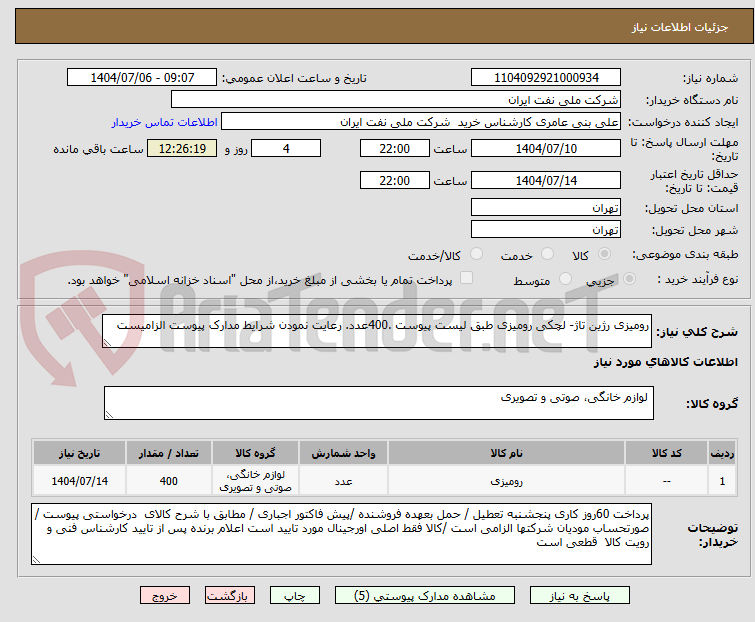Click the row number 1 cell
The height and width of the screenshot is (622, 755).
click(722, 480)
